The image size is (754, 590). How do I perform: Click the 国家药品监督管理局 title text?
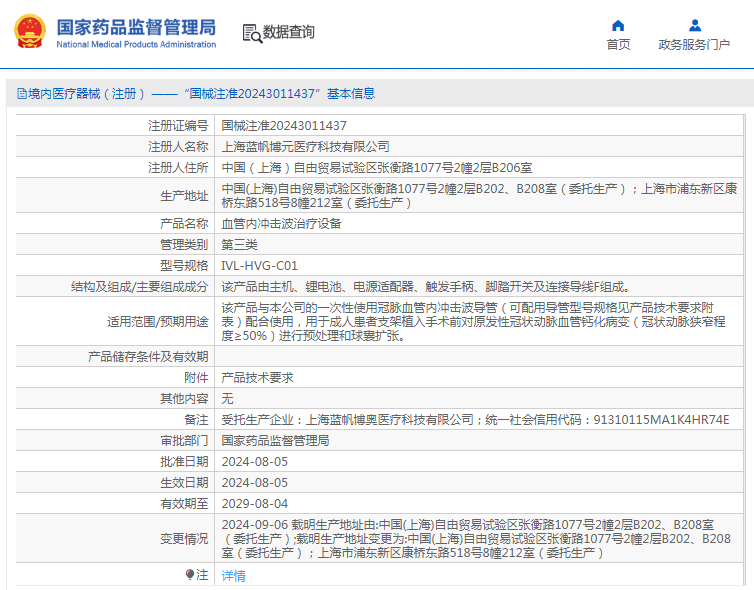[x=136, y=25]
